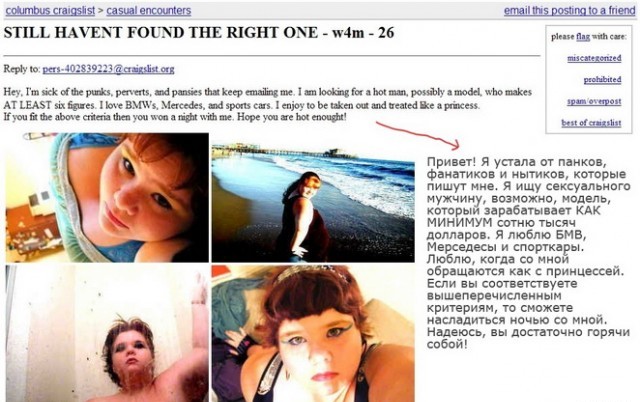Flag the post as prohibited
The image size is (640, 402).
602,80
